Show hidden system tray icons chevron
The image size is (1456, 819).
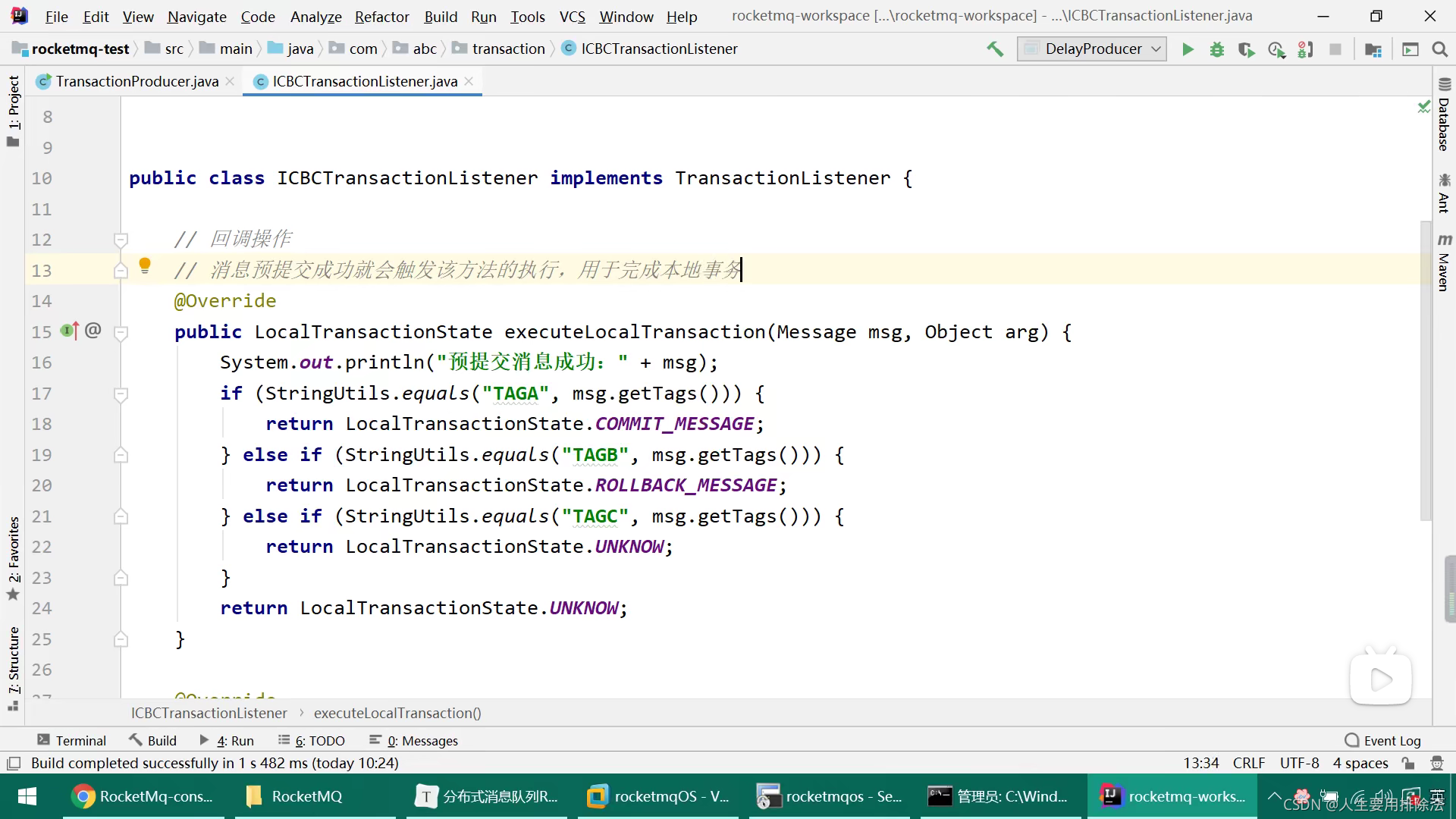tap(1274, 796)
